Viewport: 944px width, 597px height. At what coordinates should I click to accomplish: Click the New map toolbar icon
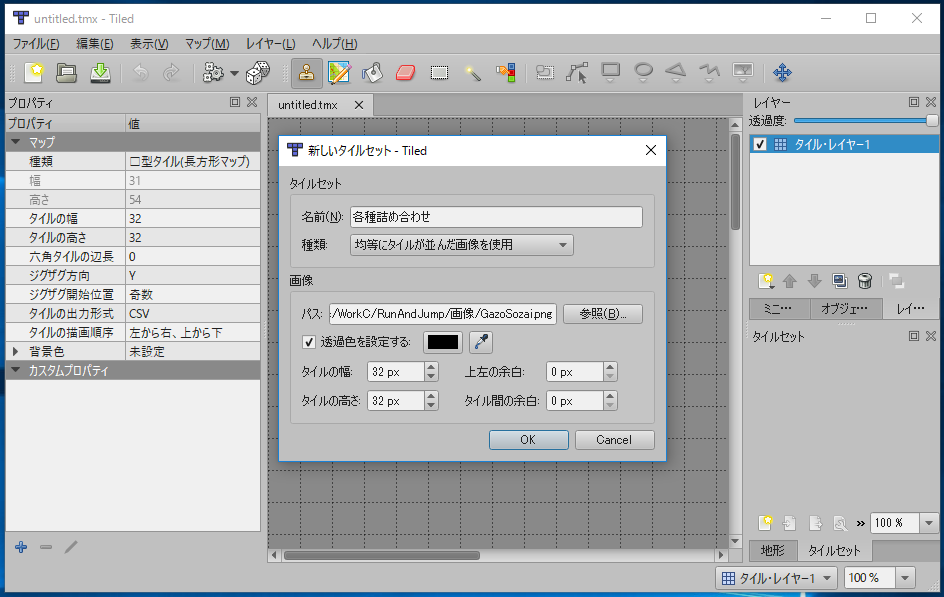click(34, 72)
